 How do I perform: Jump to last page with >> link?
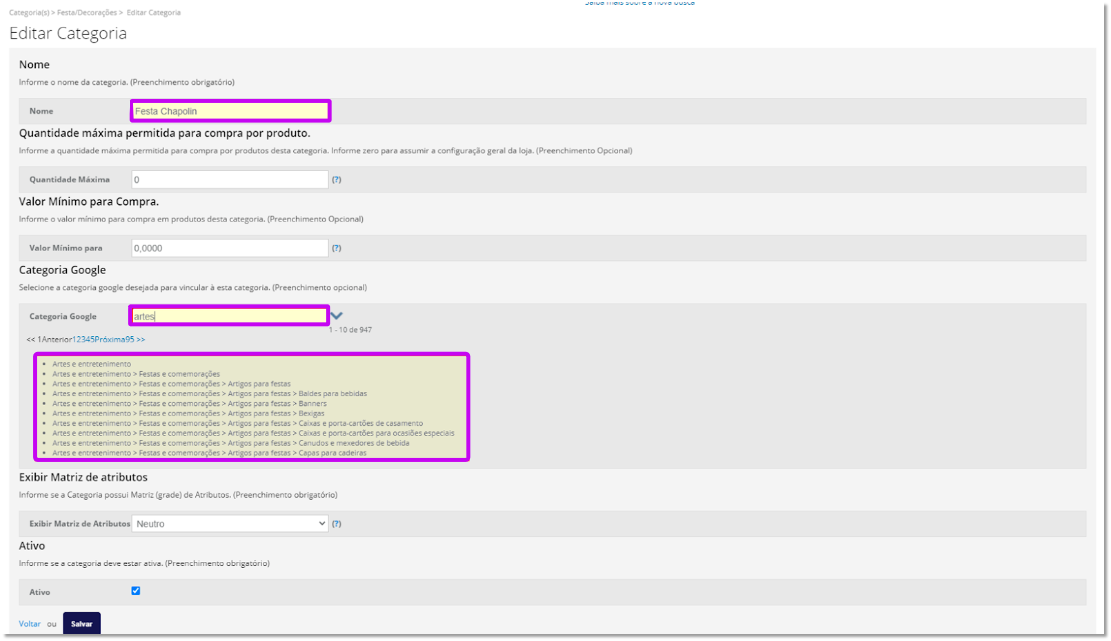point(140,340)
